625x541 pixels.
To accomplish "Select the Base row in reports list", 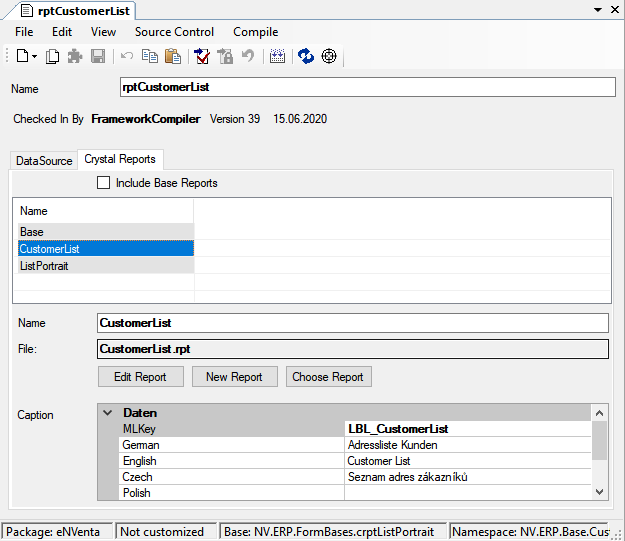I will coord(106,232).
